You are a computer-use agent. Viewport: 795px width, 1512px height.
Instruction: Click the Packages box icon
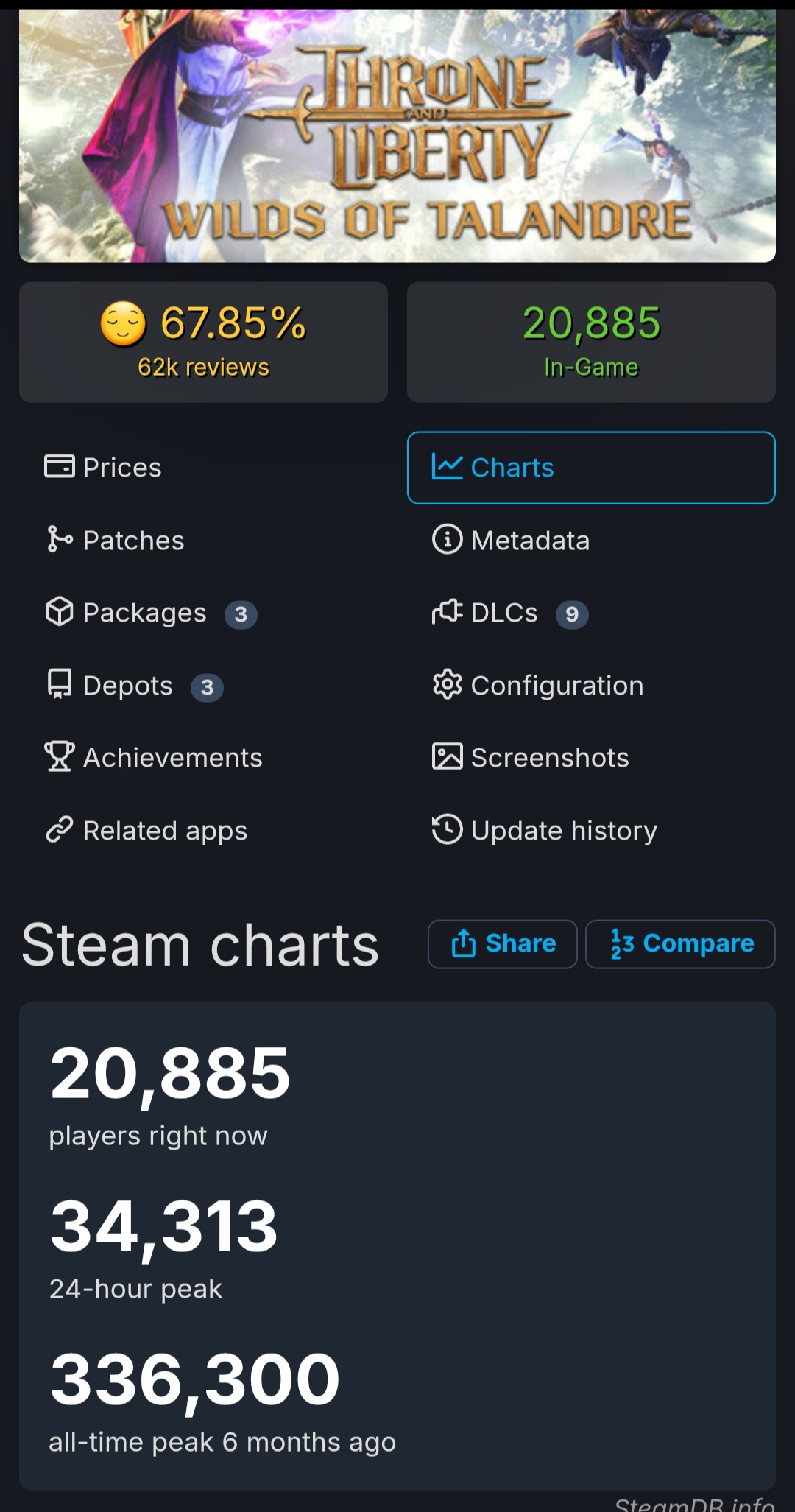pyautogui.click(x=59, y=612)
